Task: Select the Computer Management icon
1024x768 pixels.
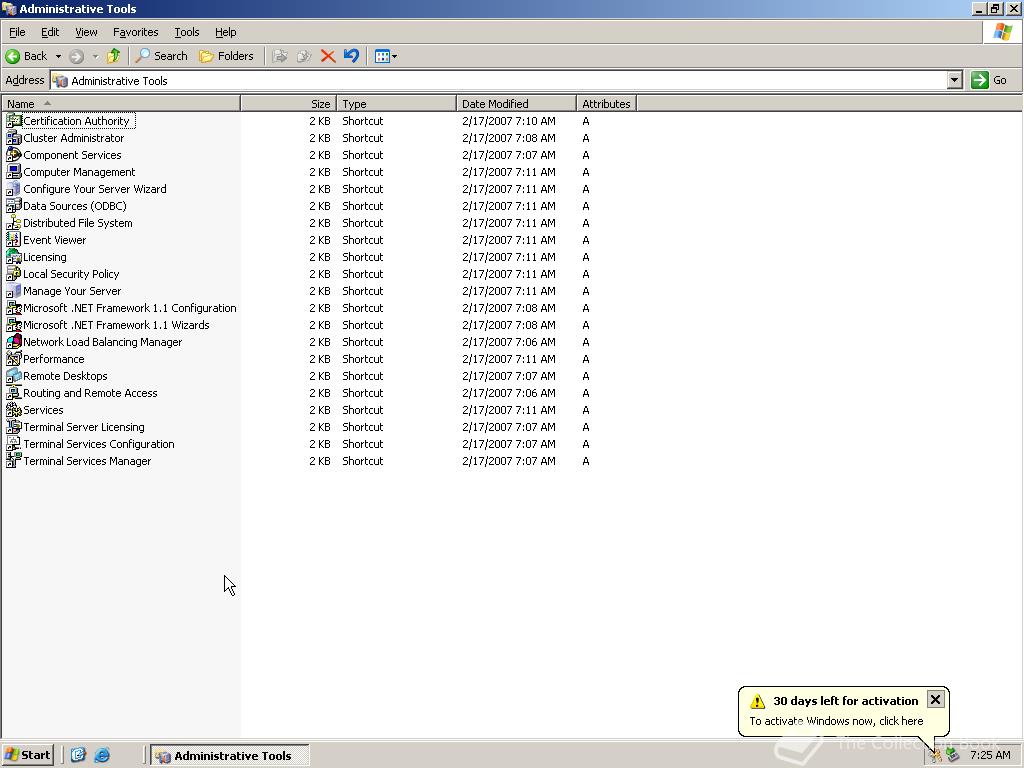Action: pos(13,172)
